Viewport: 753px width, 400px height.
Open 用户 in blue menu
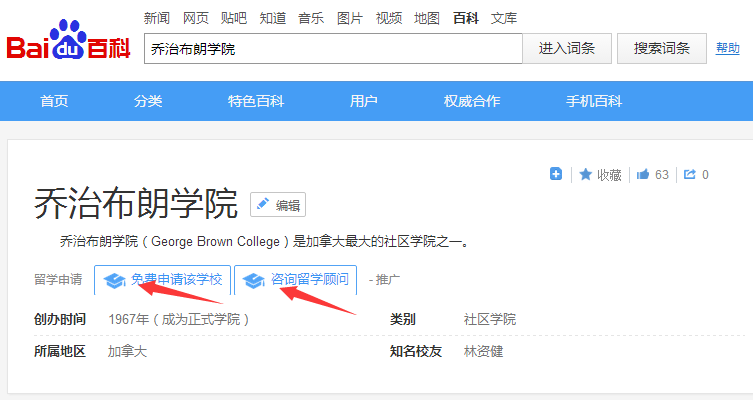[x=364, y=101]
